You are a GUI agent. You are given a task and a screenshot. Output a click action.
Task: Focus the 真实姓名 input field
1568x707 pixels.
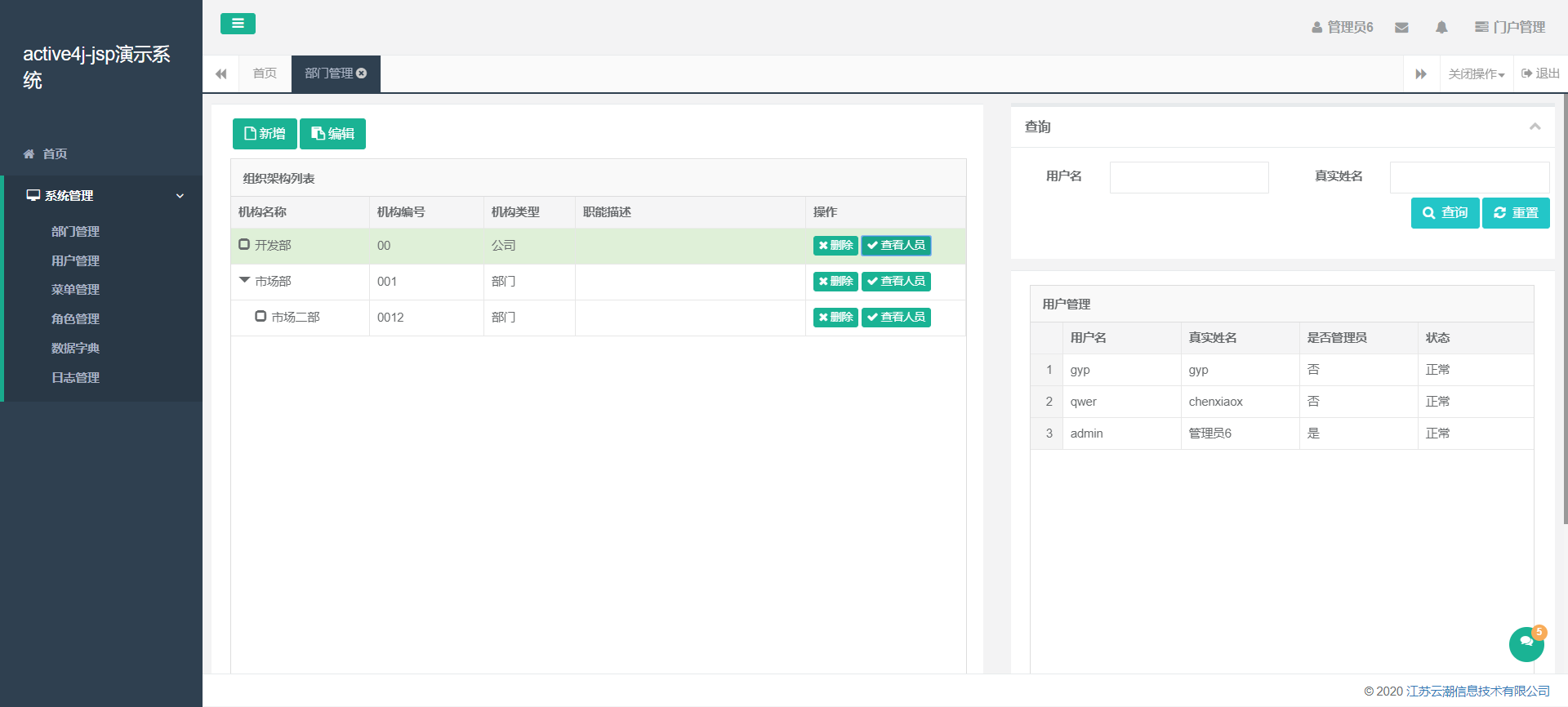tap(1469, 177)
